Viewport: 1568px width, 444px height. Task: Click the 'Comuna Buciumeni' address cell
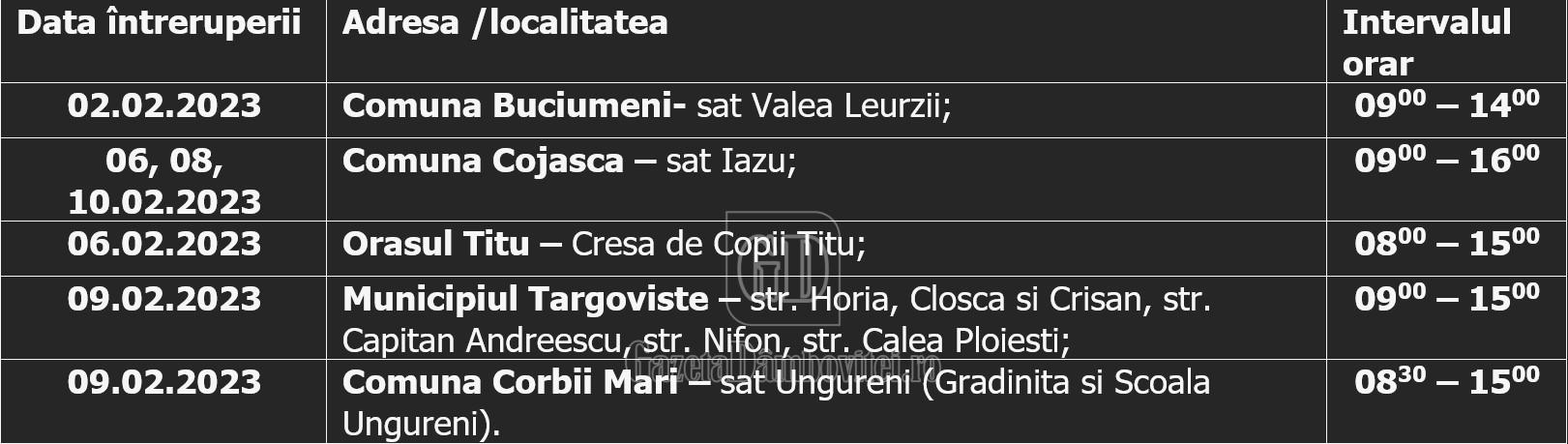[x=826, y=110]
